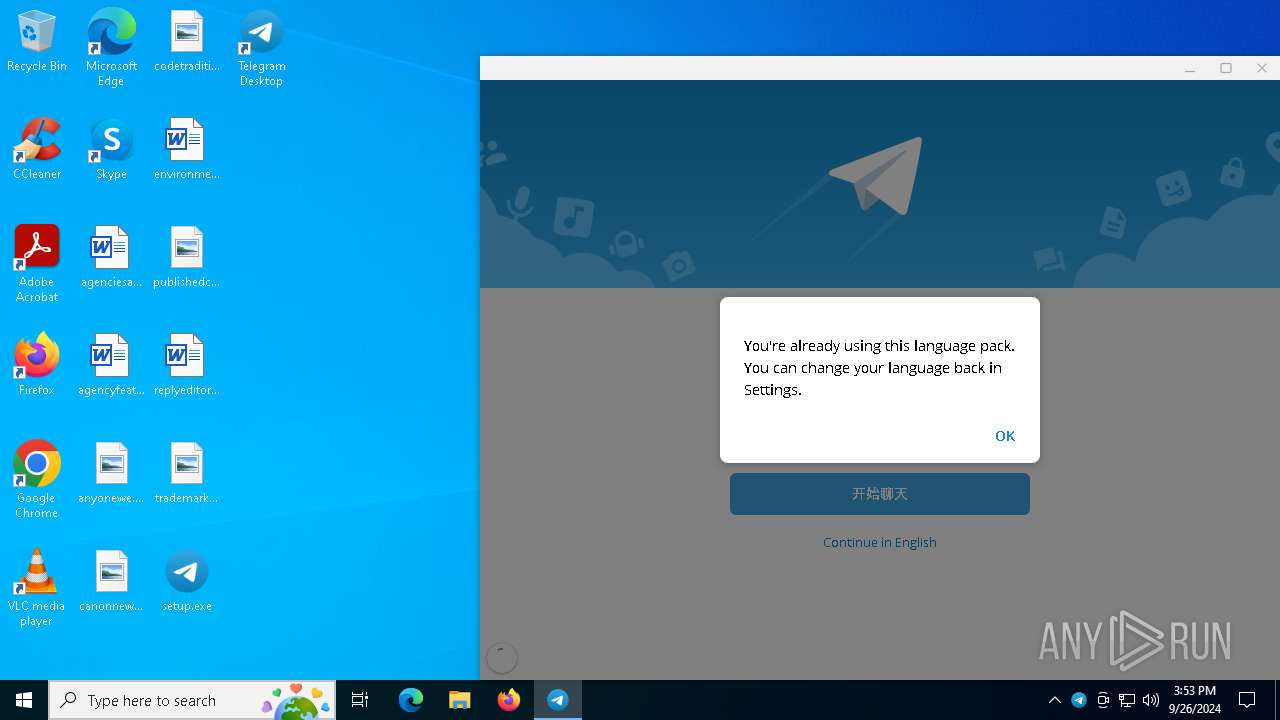Open the notification center
This screenshot has width=1280, height=720.
[1247, 700]
